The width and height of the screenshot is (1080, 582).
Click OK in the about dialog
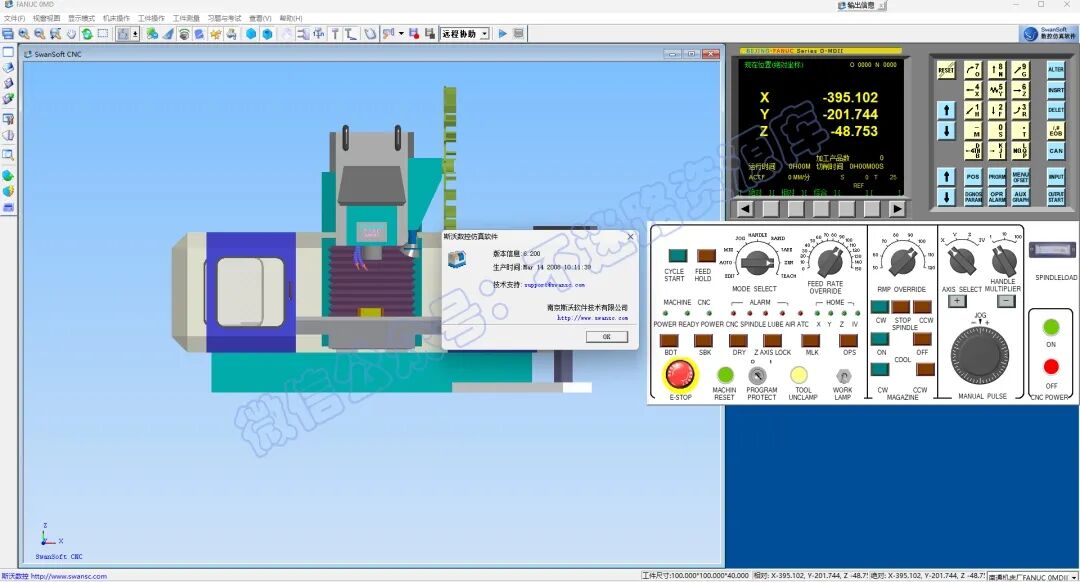point(607,337)
